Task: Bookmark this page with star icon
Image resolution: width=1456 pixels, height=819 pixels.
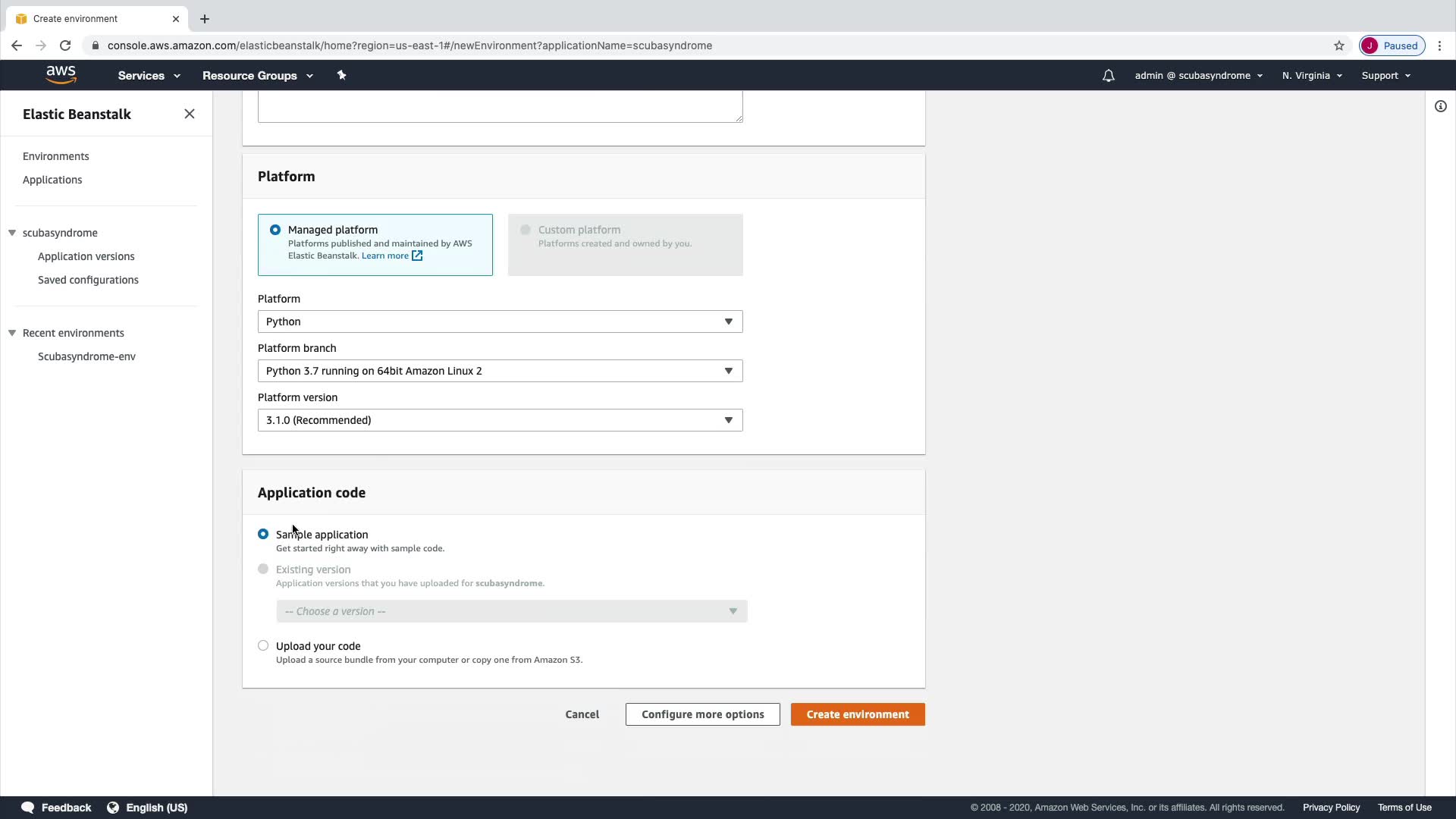Action: pyautogui.click(x=1339, y=45)
